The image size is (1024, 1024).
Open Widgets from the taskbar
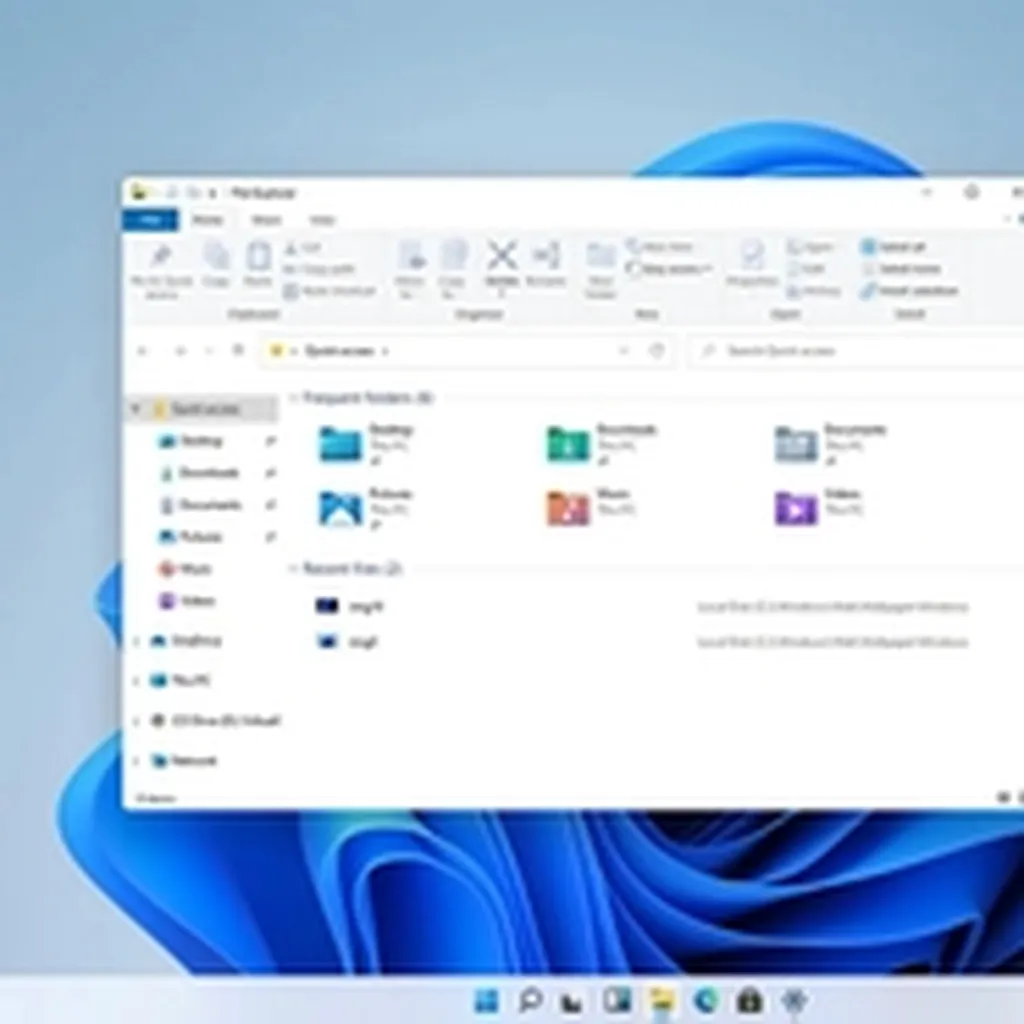tap(617, 1000)
